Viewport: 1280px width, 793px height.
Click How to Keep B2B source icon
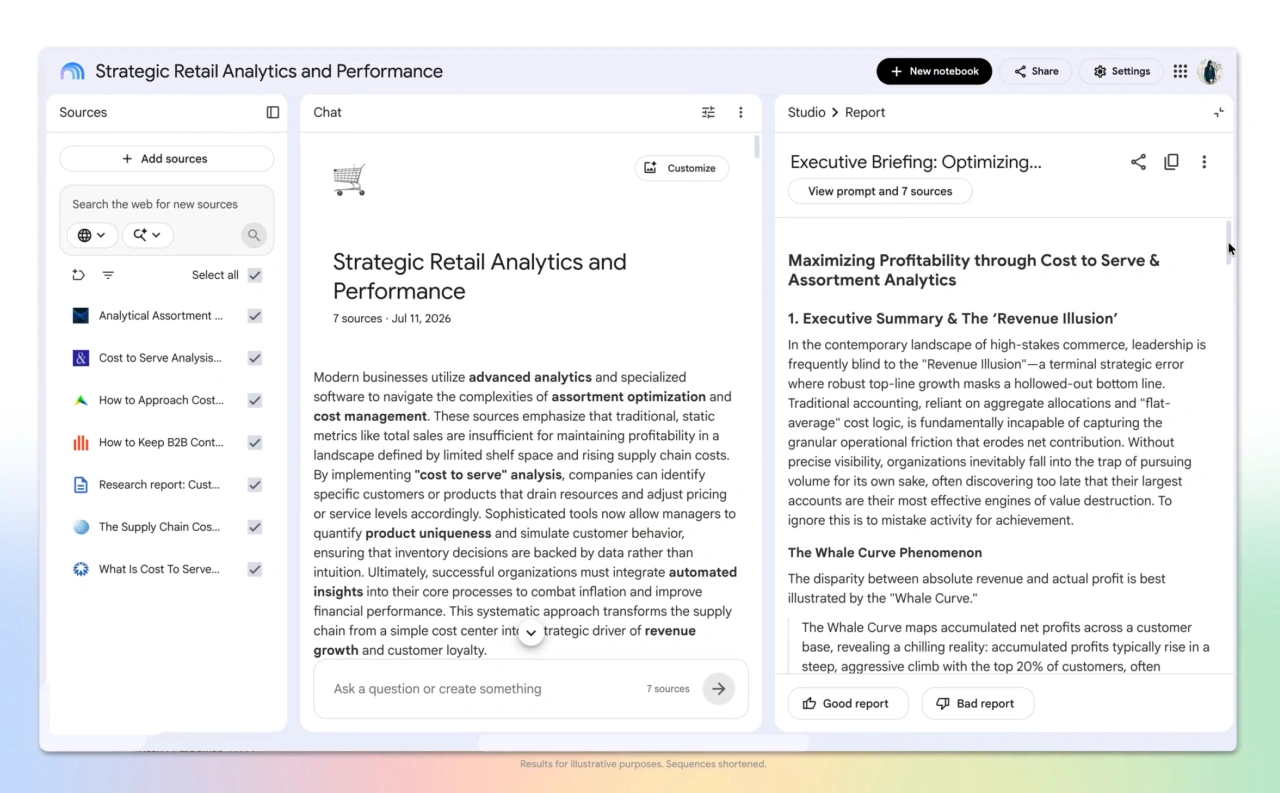(x=81, y=442)
